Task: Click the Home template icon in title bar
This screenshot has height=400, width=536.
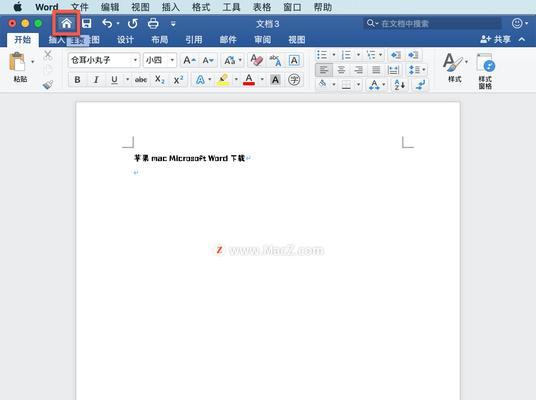Action: tap(66, 23)
